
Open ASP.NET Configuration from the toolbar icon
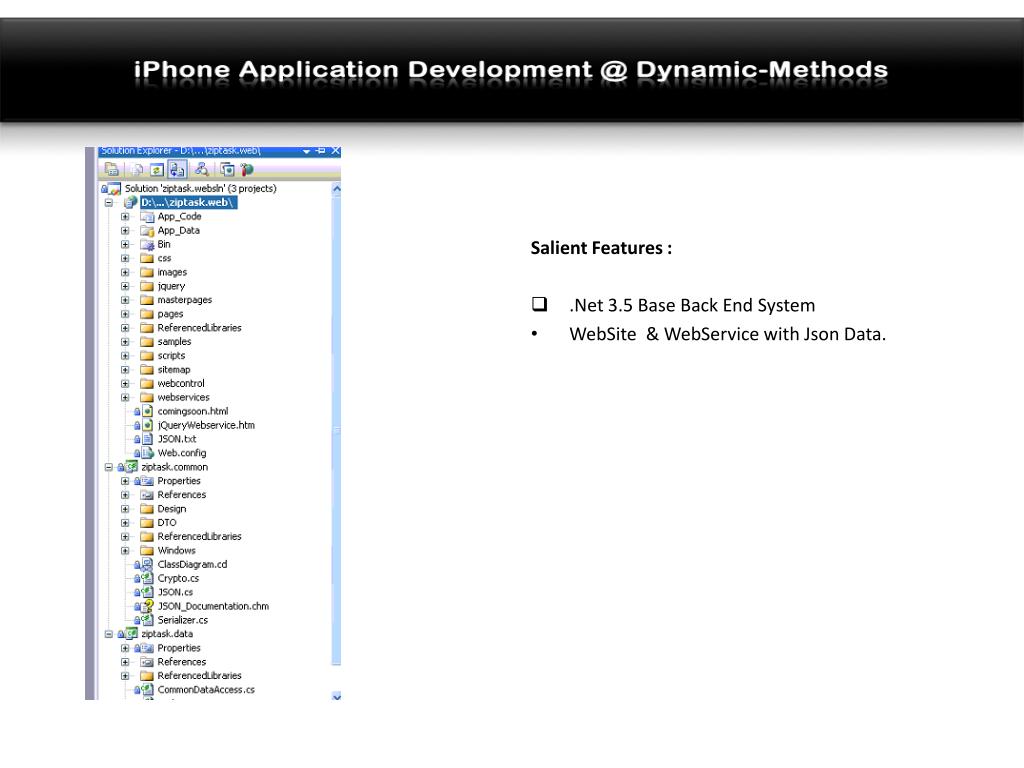[x=247, y=170]
